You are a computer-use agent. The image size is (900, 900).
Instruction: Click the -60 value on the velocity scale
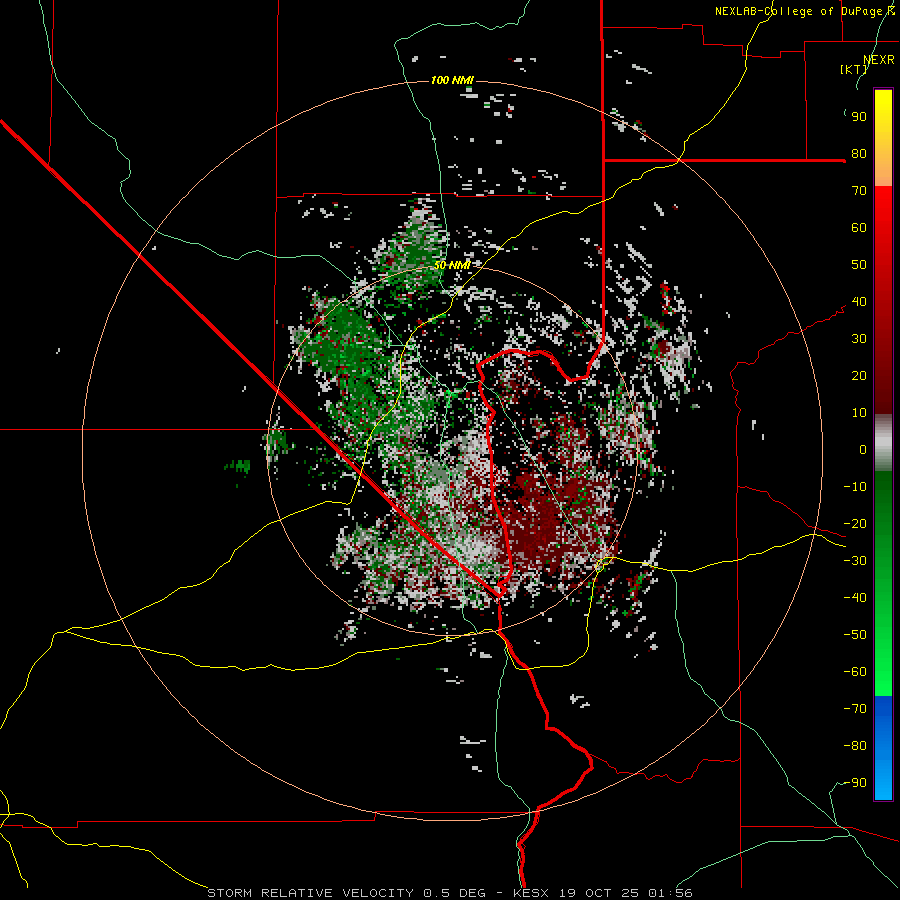click(x=855, y=672)
